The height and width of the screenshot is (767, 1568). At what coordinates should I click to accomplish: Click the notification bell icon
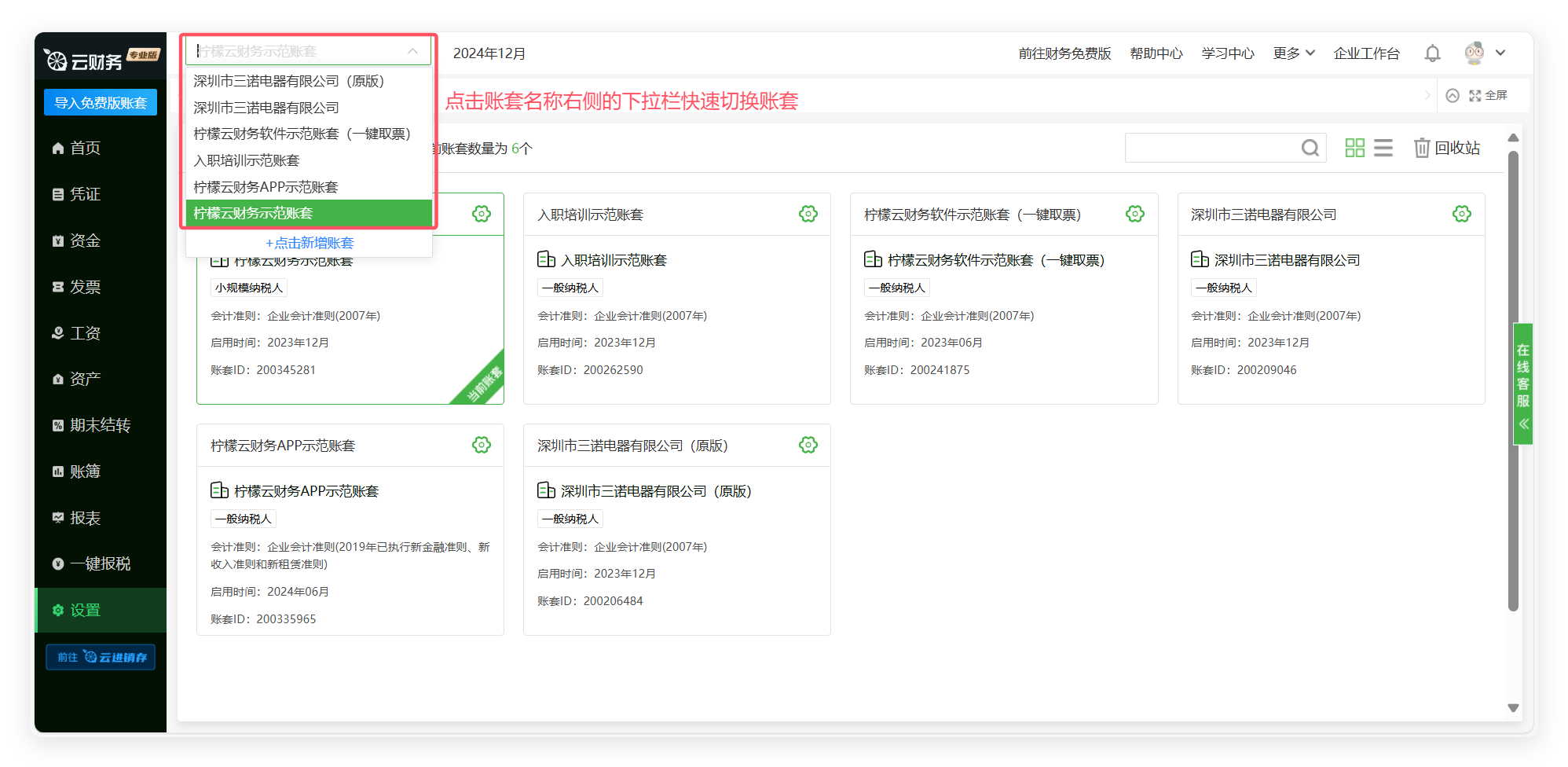coord(1432,53)
